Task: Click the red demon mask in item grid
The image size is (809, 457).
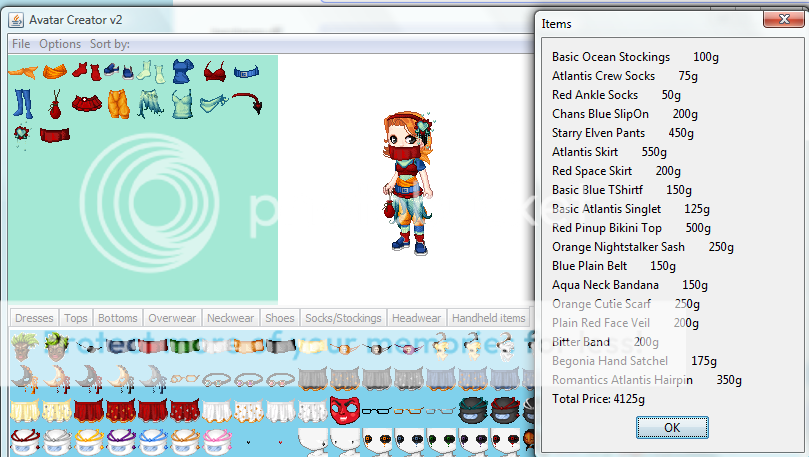Action: 343,409
